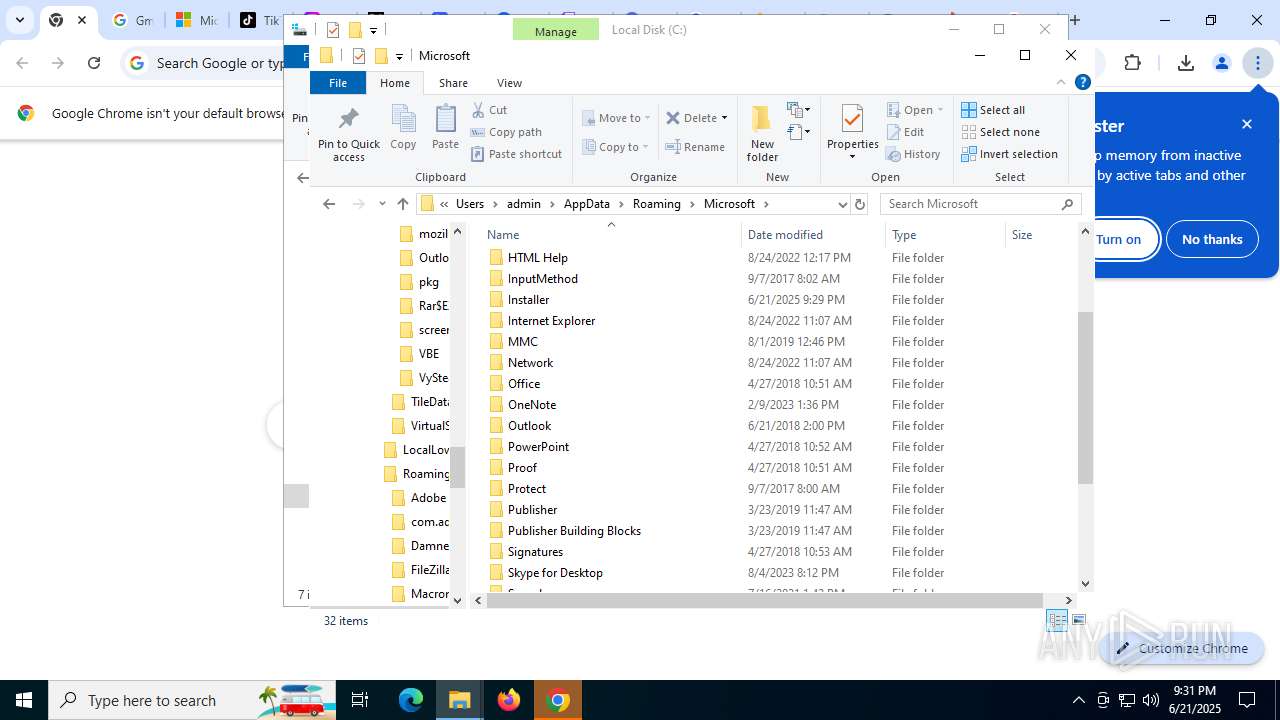Click Customize Chrome button
Viewport: 1280px width, 720px height.
1182,648
